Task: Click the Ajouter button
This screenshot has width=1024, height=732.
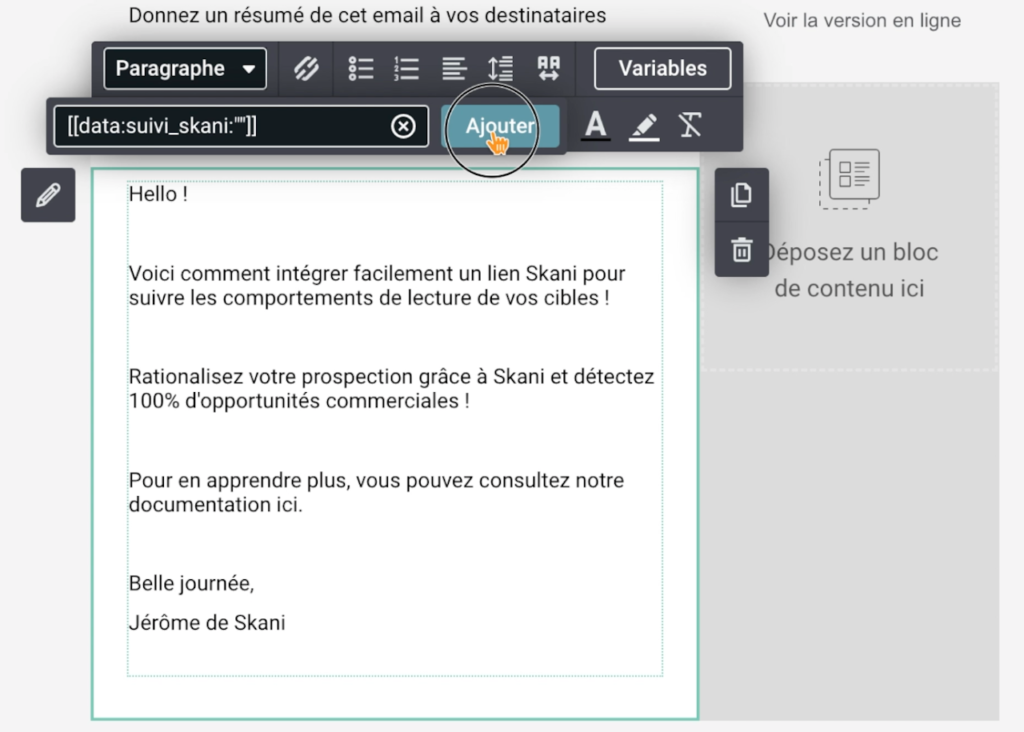Action: click(x=500, y=126)
